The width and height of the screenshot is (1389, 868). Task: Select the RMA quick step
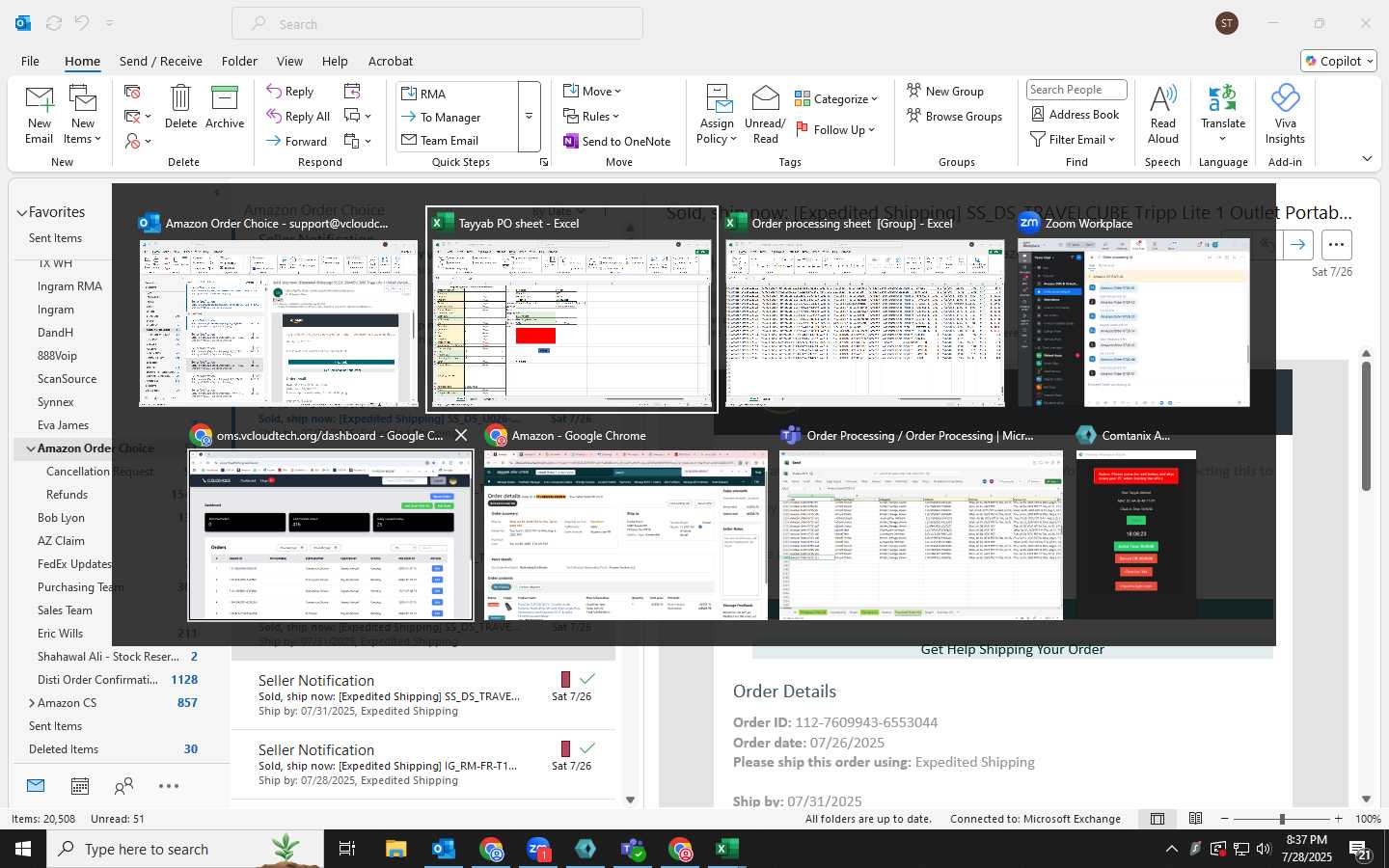pos(458,94)
